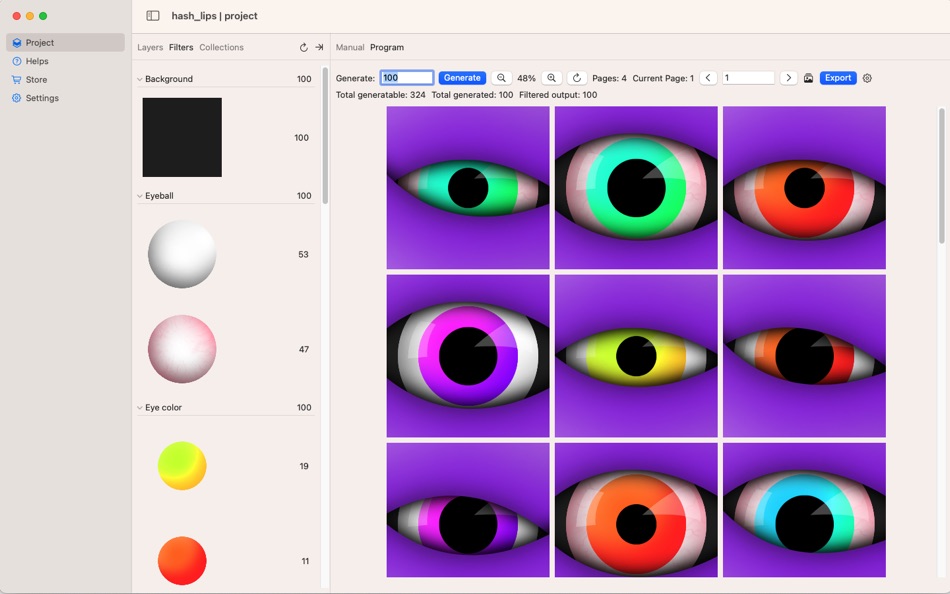Click the refresh icon beside Collections

(304, 47)
